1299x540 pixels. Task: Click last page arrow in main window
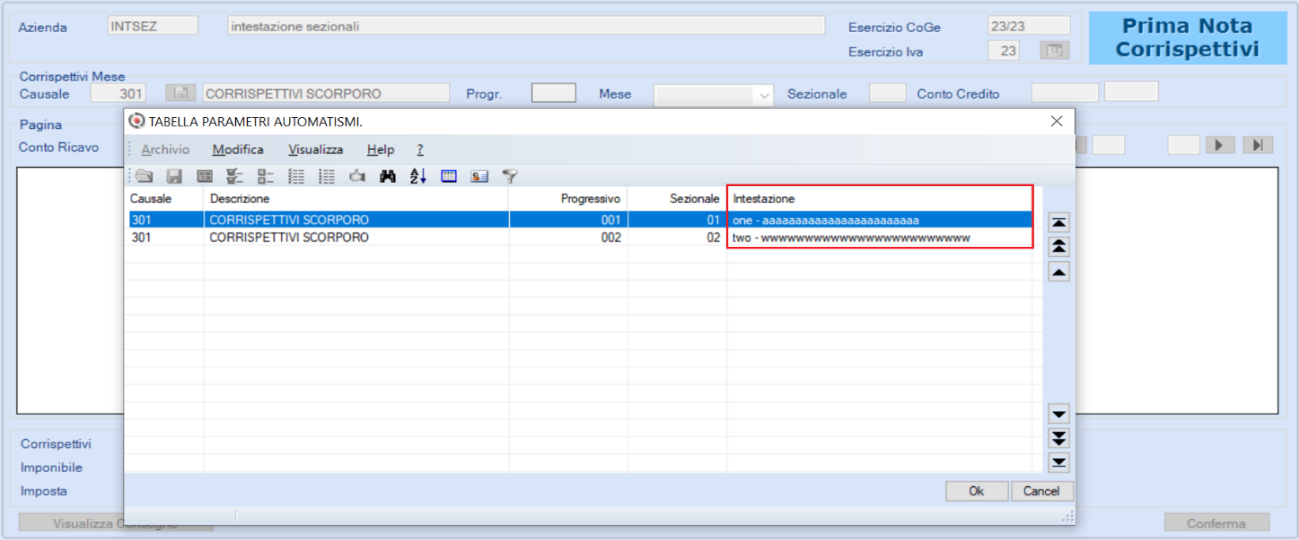[x=1257, y=145]
